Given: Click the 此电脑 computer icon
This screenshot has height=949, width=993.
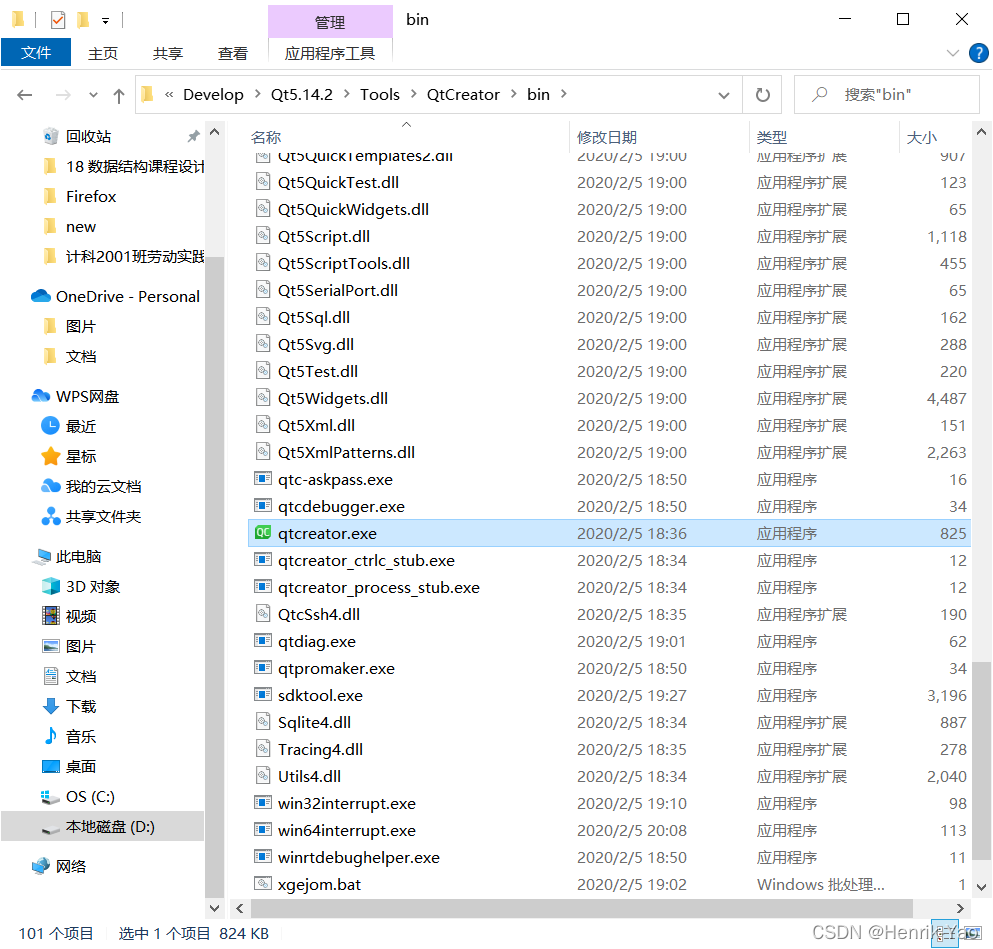Looking at the screenshot, I should coord(41,556).
